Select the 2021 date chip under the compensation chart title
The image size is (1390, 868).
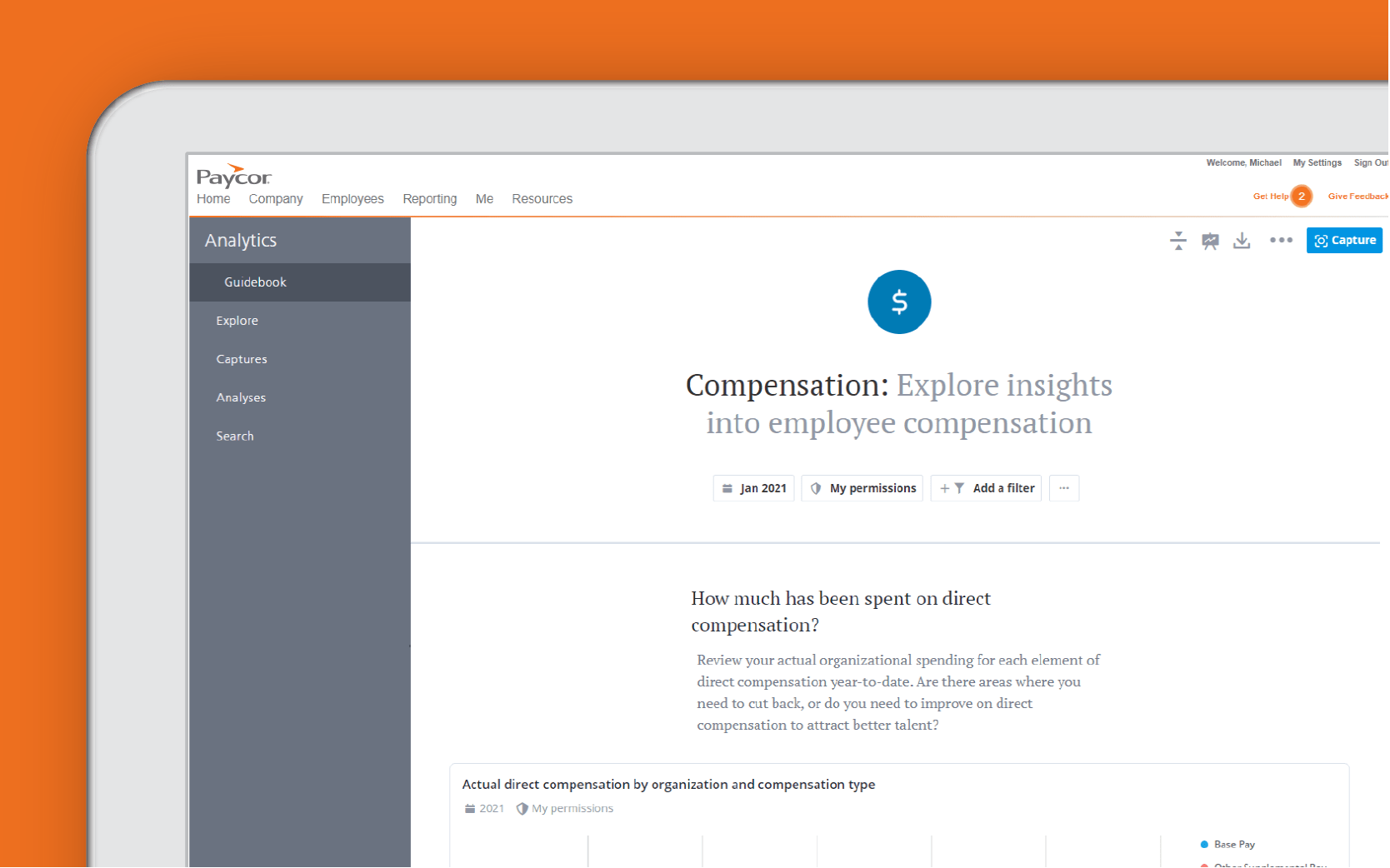coord(484,808)
